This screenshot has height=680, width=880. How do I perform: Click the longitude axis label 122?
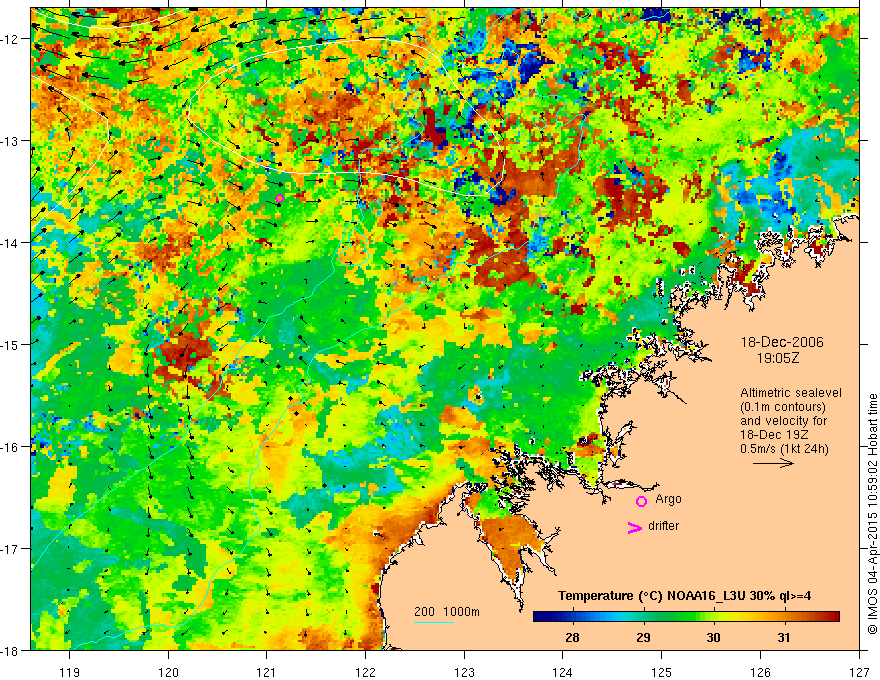click(x=365, y=672)
